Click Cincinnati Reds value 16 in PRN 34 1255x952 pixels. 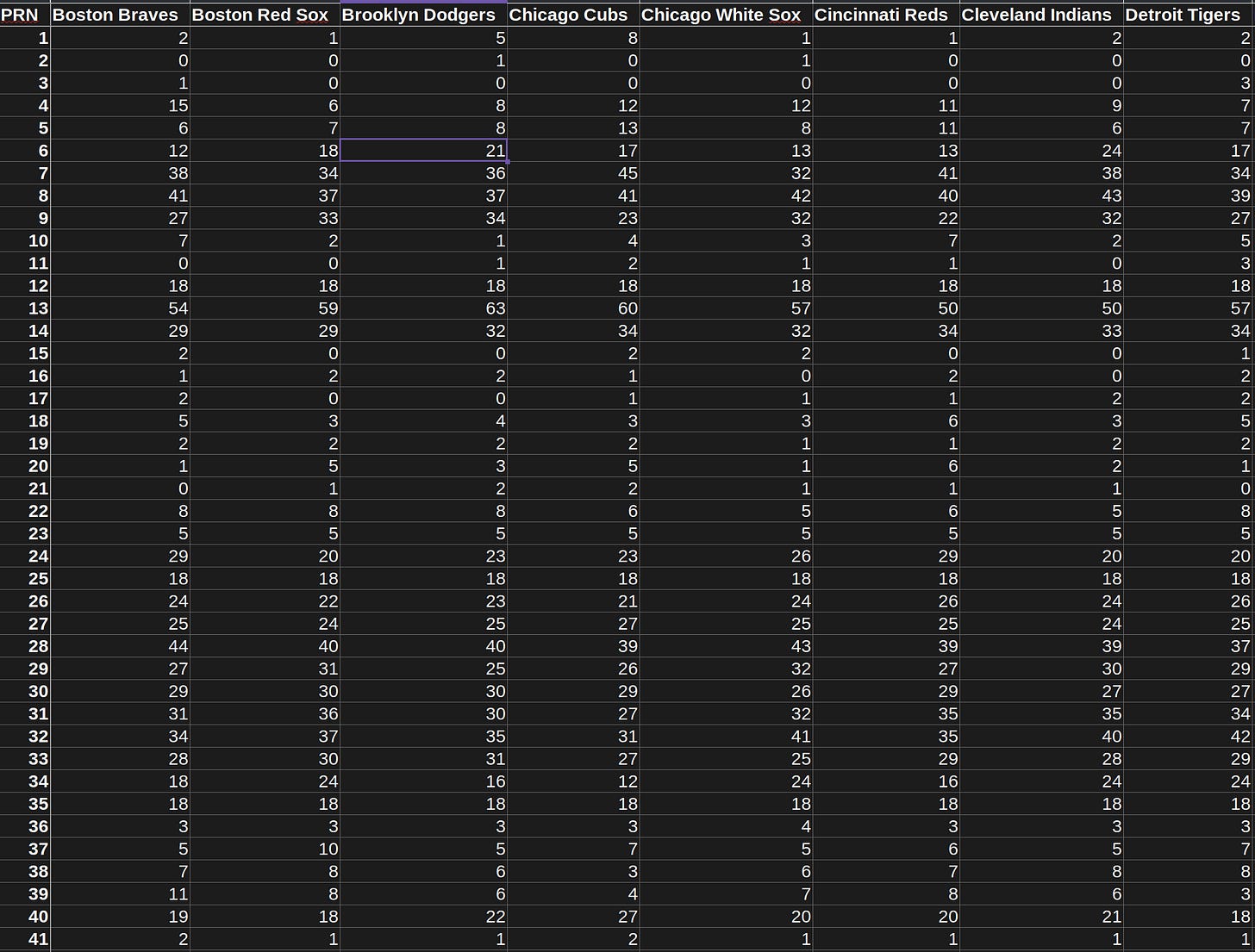point(886,781)
